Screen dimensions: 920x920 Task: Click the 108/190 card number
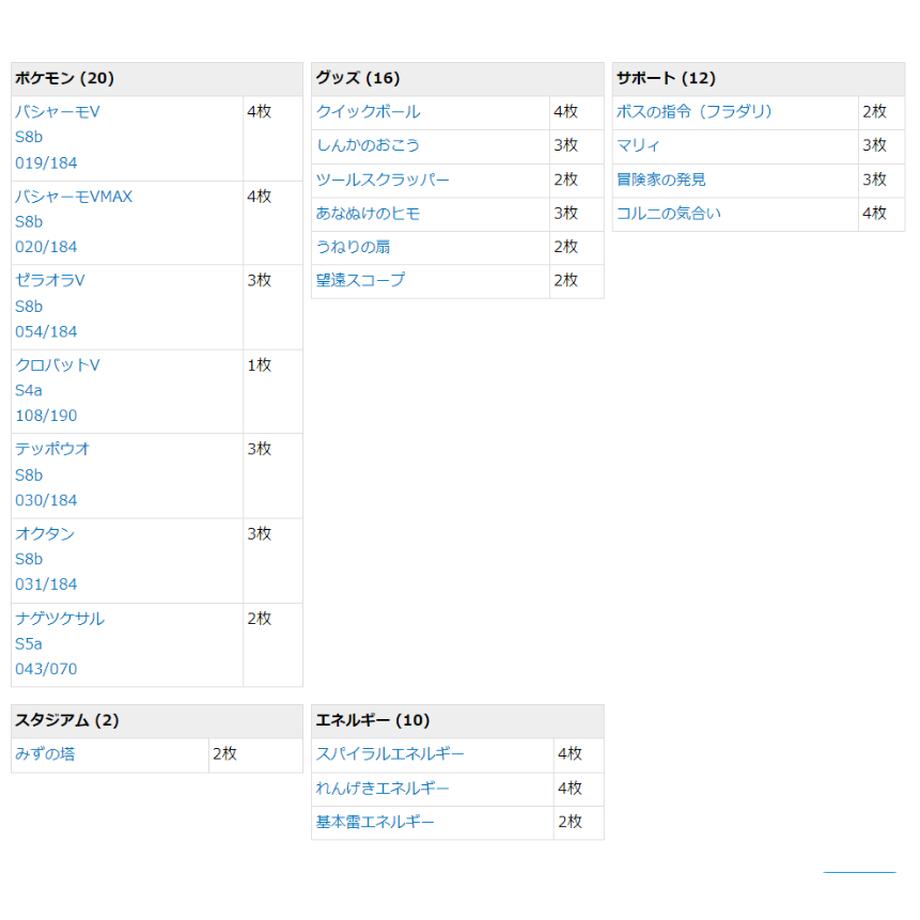46,415
